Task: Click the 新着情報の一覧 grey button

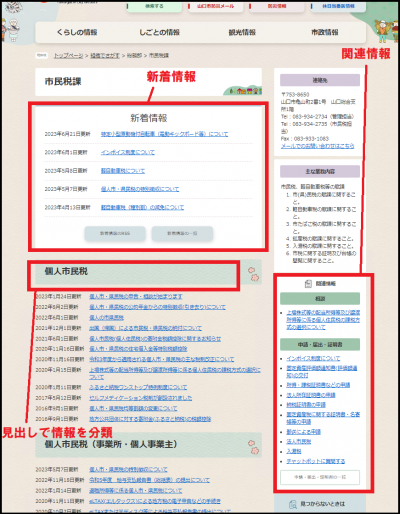Action: pos(182,233)
